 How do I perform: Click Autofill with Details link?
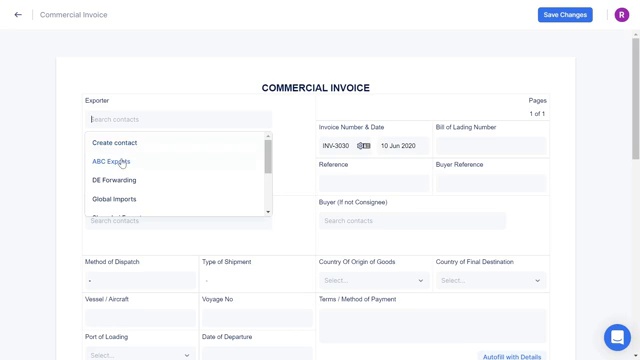click(x=512, y=357)
